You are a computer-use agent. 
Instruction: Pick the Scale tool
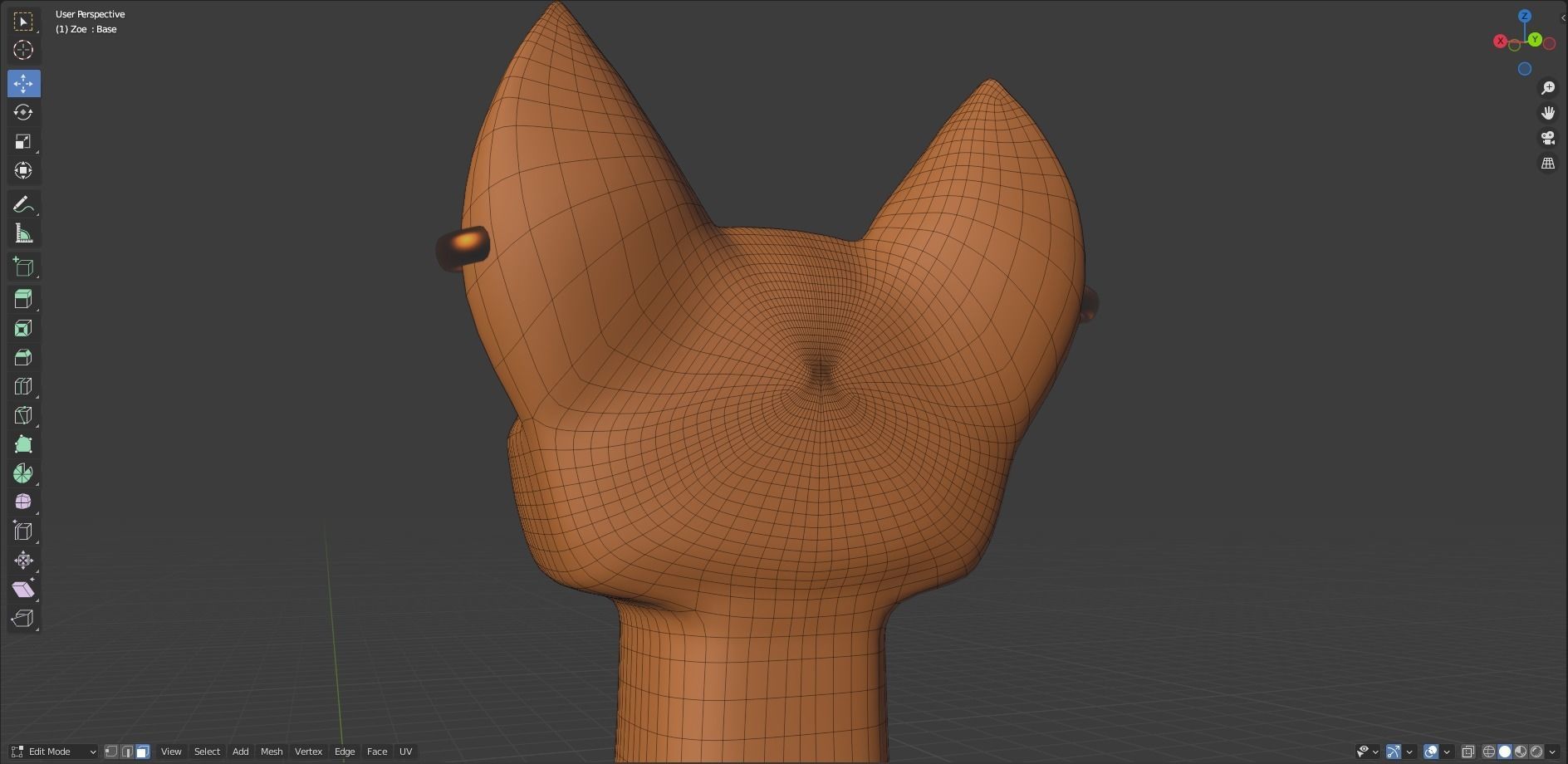pyautogui.click(x=23, y=141)
